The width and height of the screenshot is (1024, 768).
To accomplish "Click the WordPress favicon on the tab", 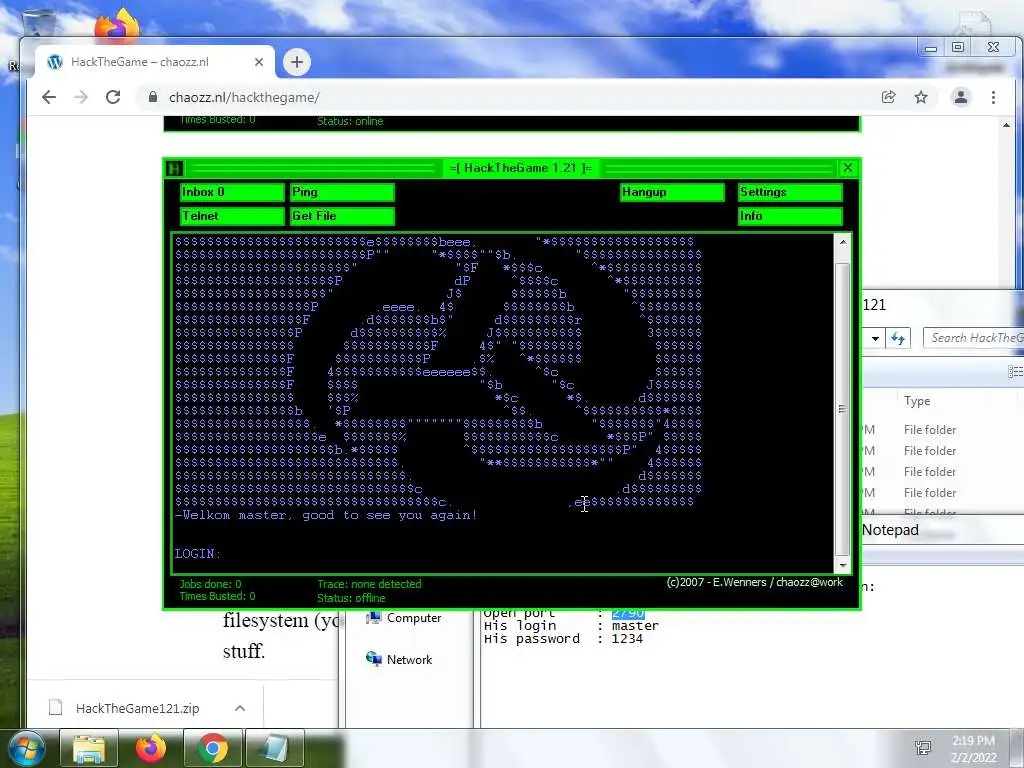I will coord(55,62).
